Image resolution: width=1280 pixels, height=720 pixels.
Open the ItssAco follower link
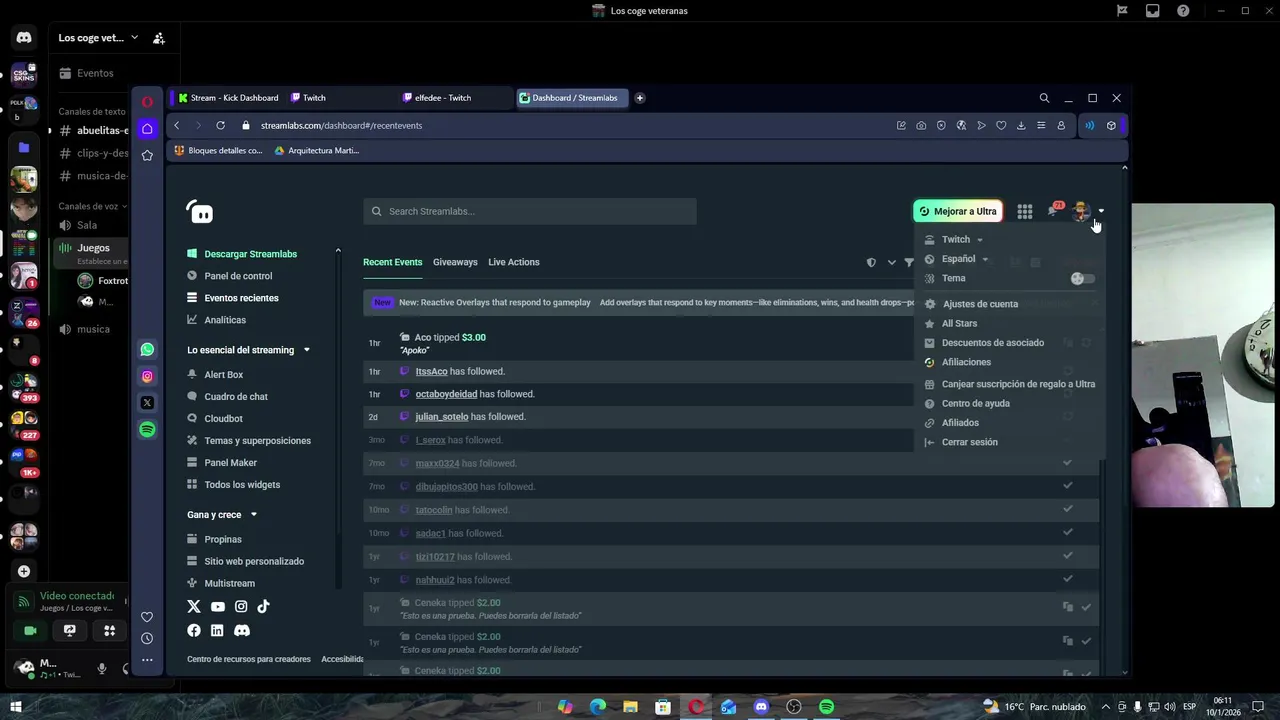[x=431, y=371]
